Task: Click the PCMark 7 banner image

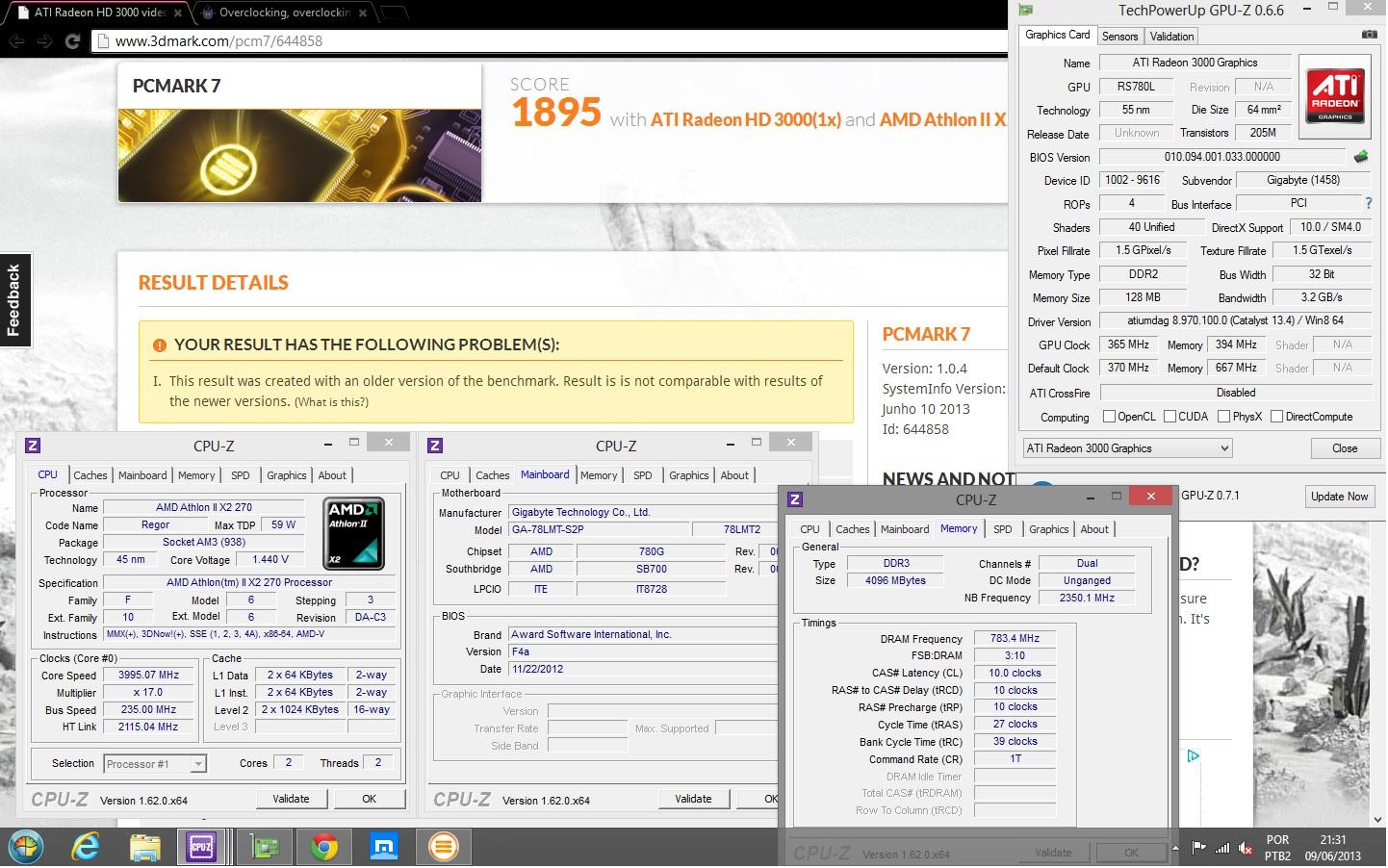Action: pyautogui.click(x=299, y=156)
